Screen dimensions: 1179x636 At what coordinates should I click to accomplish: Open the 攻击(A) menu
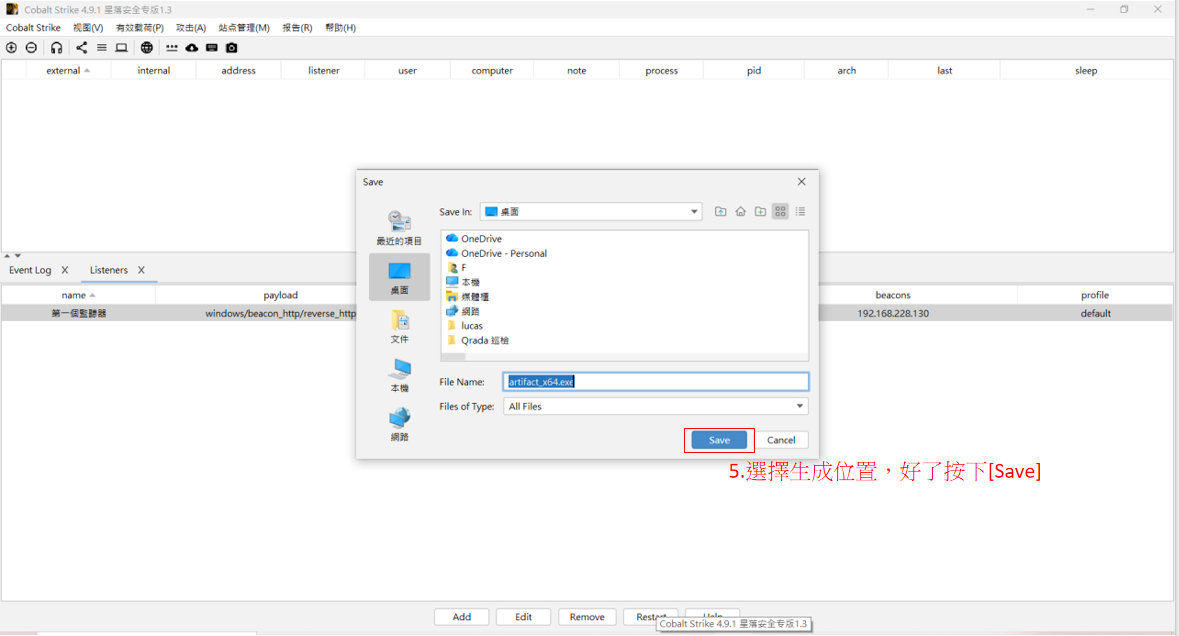pos(191,28)
